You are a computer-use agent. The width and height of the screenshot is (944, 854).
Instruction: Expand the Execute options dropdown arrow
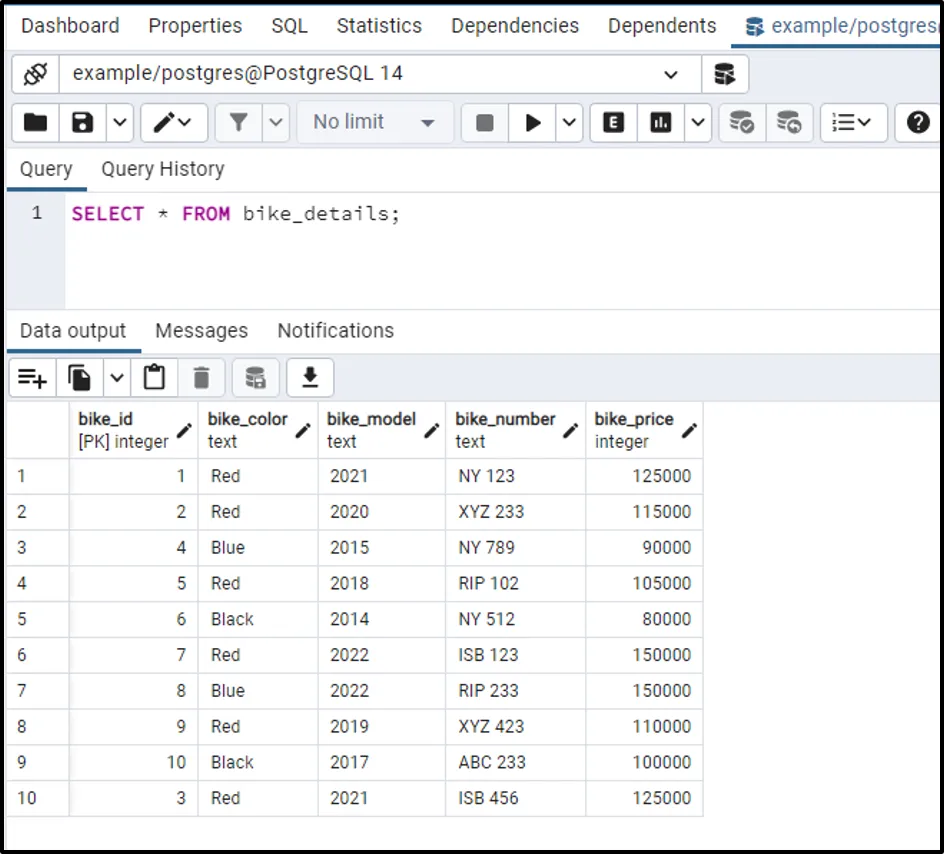tap(569, 122)
